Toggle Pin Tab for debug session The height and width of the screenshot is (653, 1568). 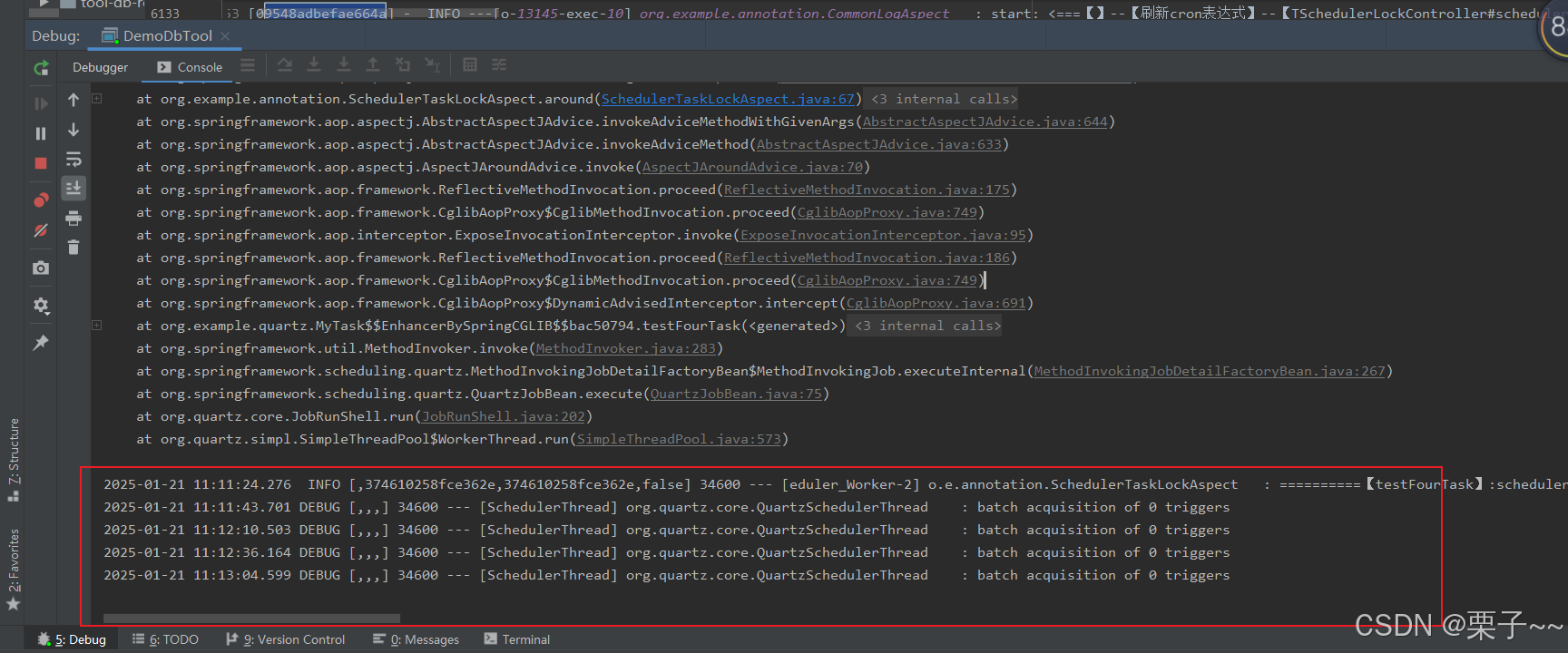pyautogui.click(x=41, y=343)
